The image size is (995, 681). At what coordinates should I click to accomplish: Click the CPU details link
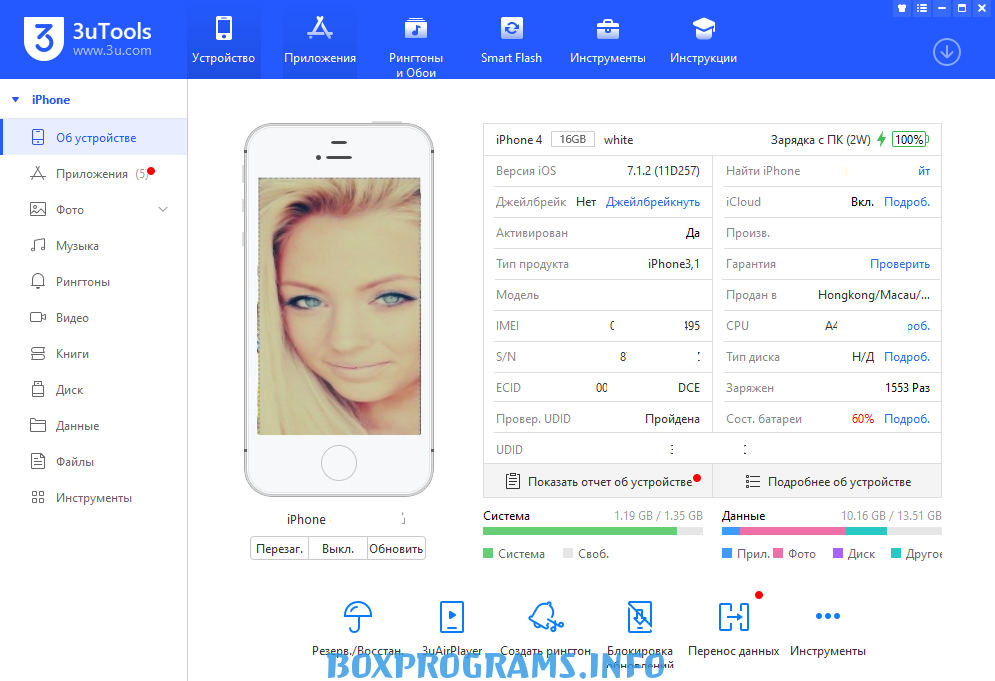coord(919,326)
